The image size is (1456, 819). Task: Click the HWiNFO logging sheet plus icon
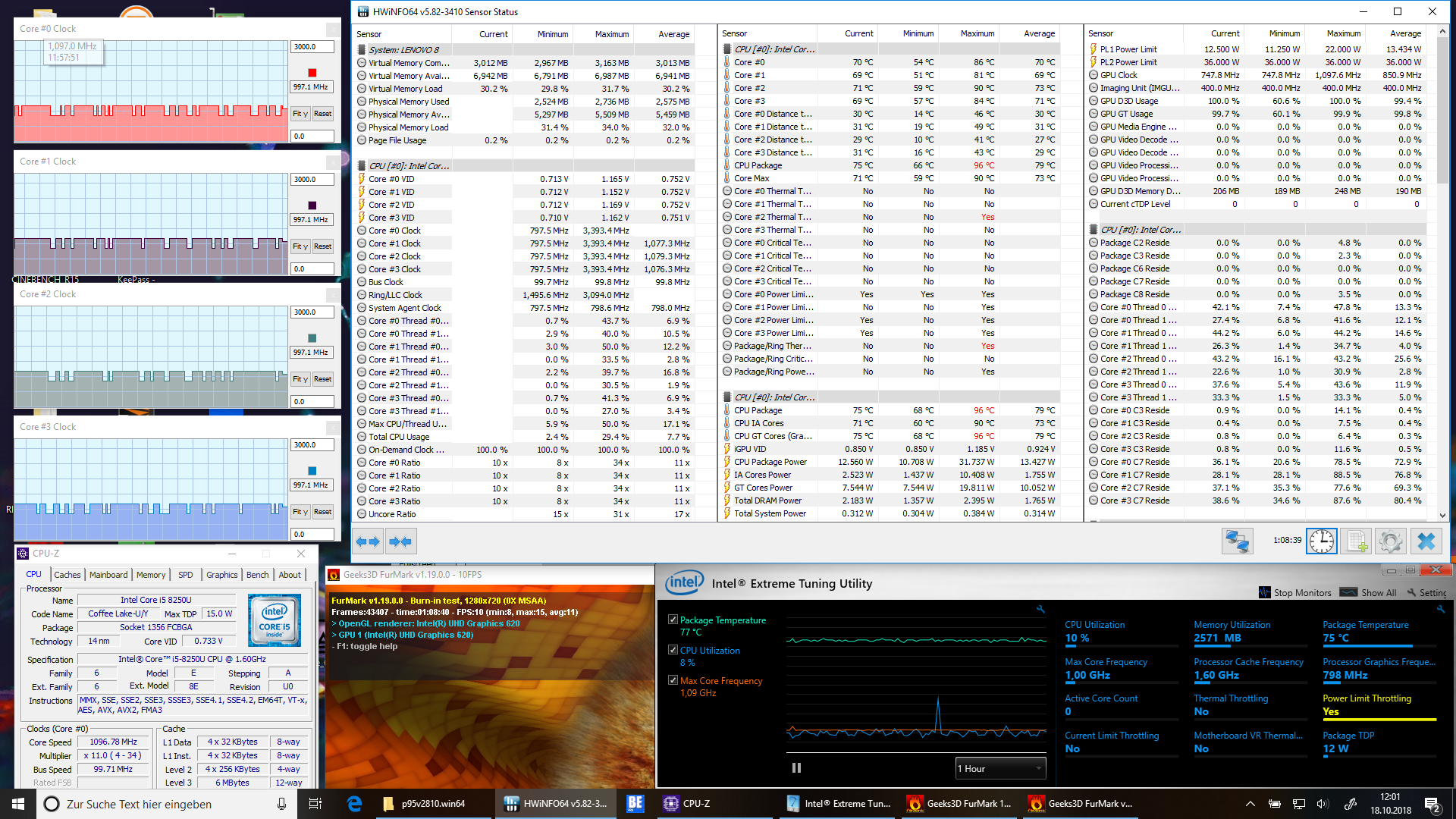pyautogui.click(x=1356, y=541)
